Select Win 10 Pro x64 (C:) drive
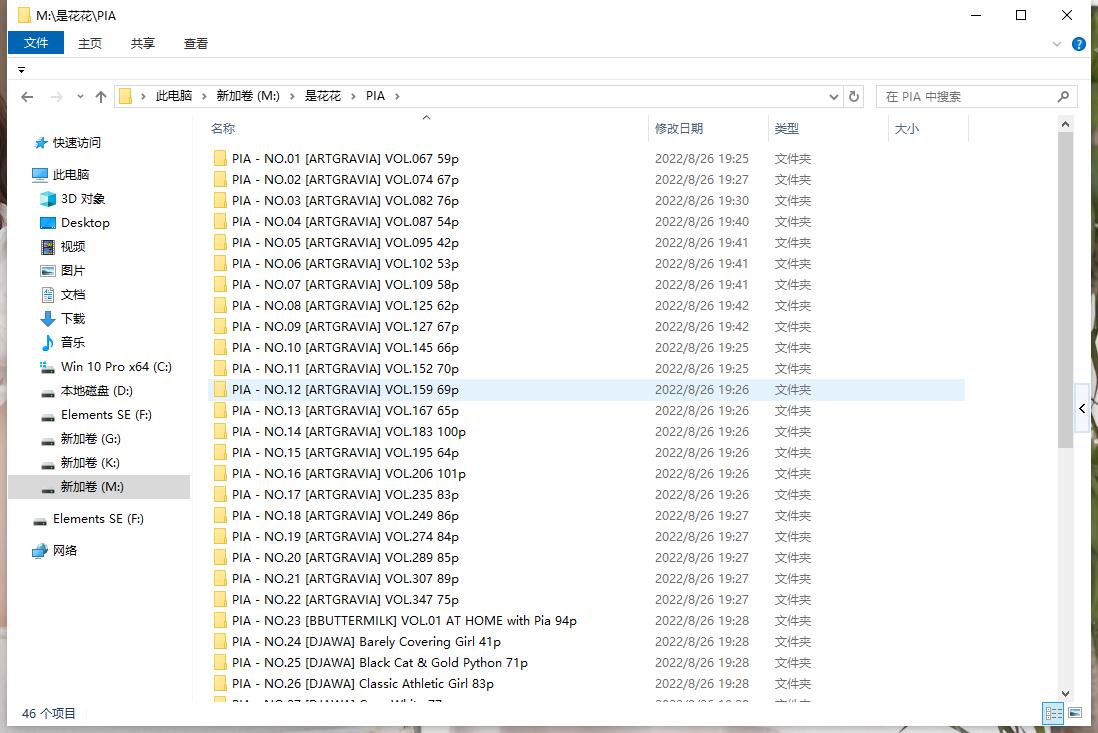Viewport: 1098px width, 733px height. tap(116, 367)
